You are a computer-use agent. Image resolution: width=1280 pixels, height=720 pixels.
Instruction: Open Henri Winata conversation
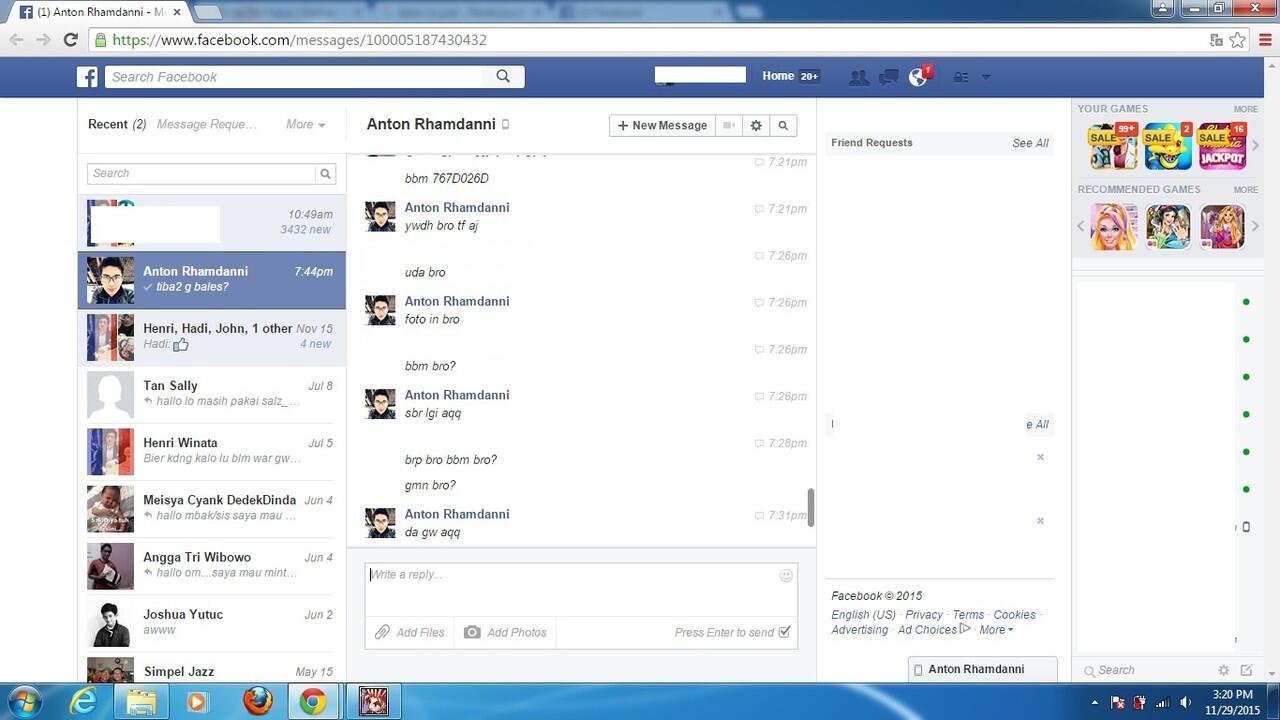click(x=212, y=451)
